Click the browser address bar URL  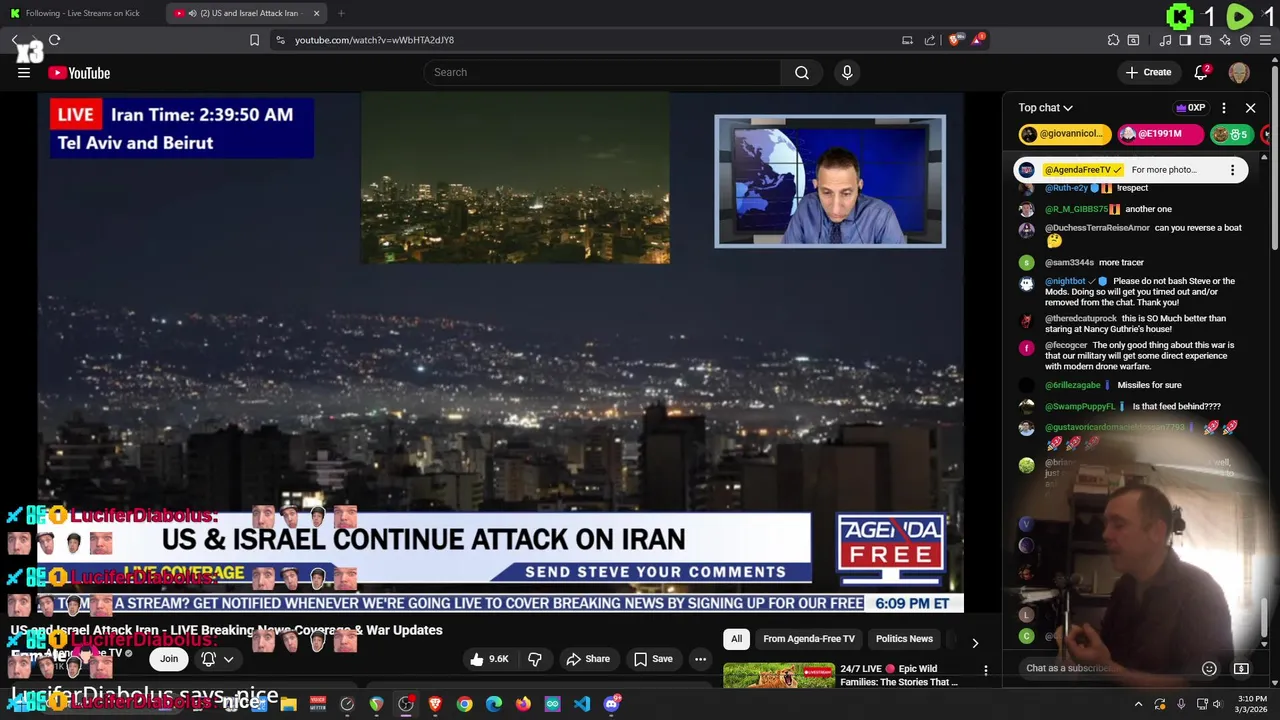[x=374, y=40]
